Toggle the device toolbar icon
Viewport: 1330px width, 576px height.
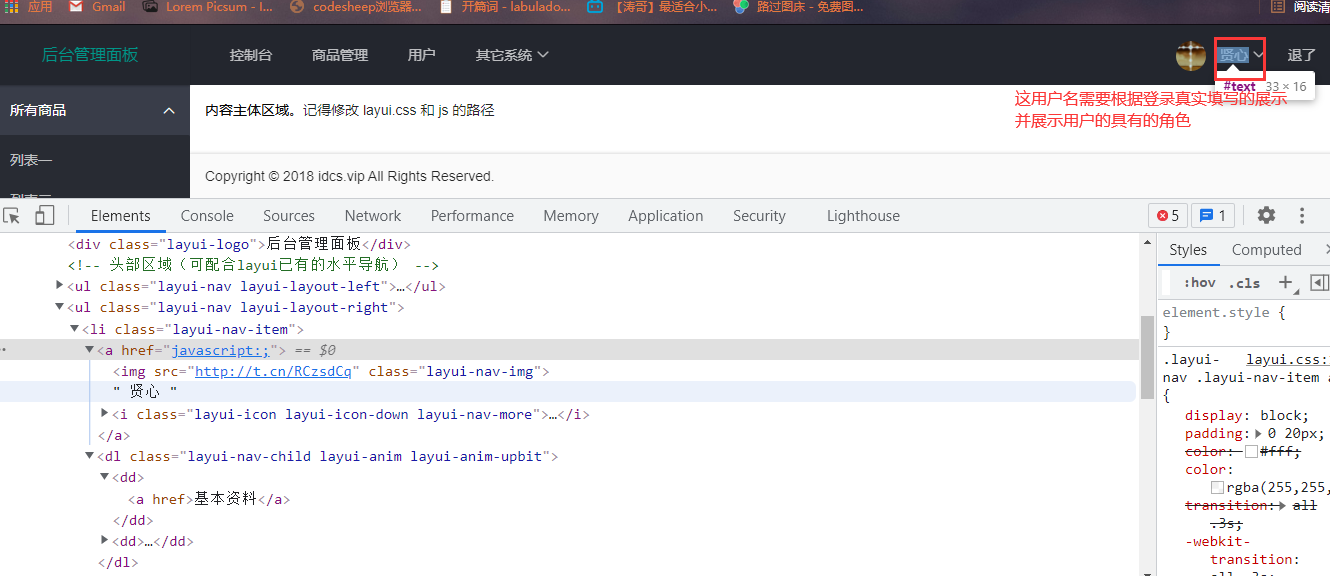point(44,216)
